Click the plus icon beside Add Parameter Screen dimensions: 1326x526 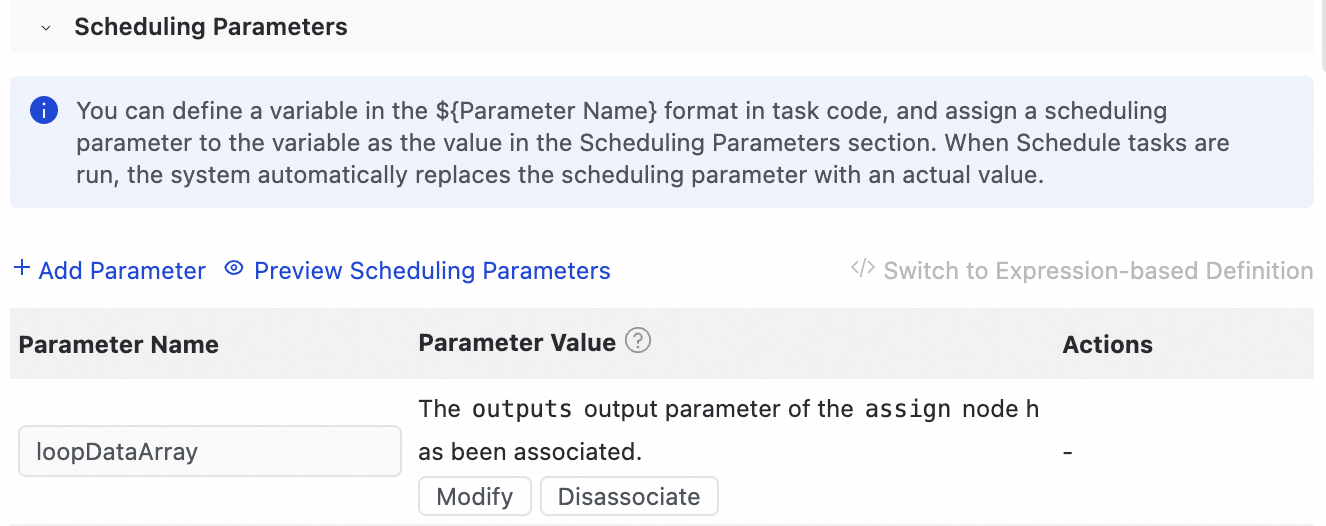tap(22, 270)
